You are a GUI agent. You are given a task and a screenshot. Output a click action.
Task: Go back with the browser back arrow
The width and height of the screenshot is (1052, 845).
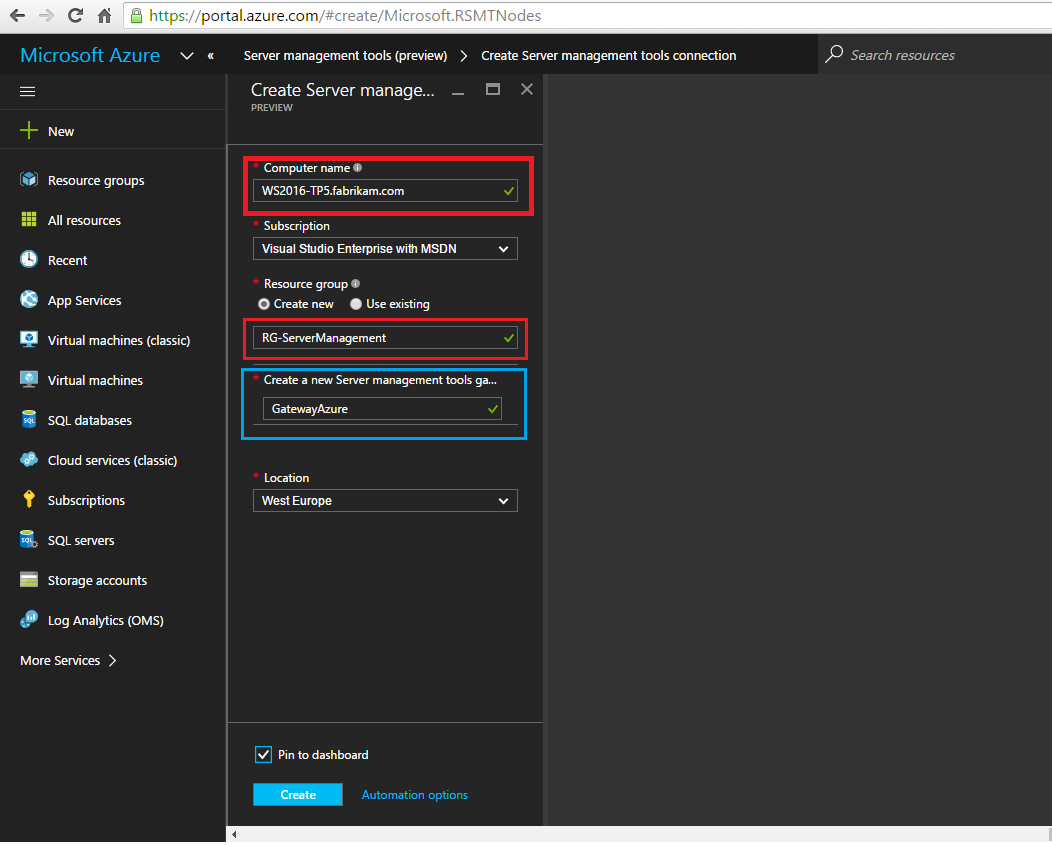(x=17, y=15)
